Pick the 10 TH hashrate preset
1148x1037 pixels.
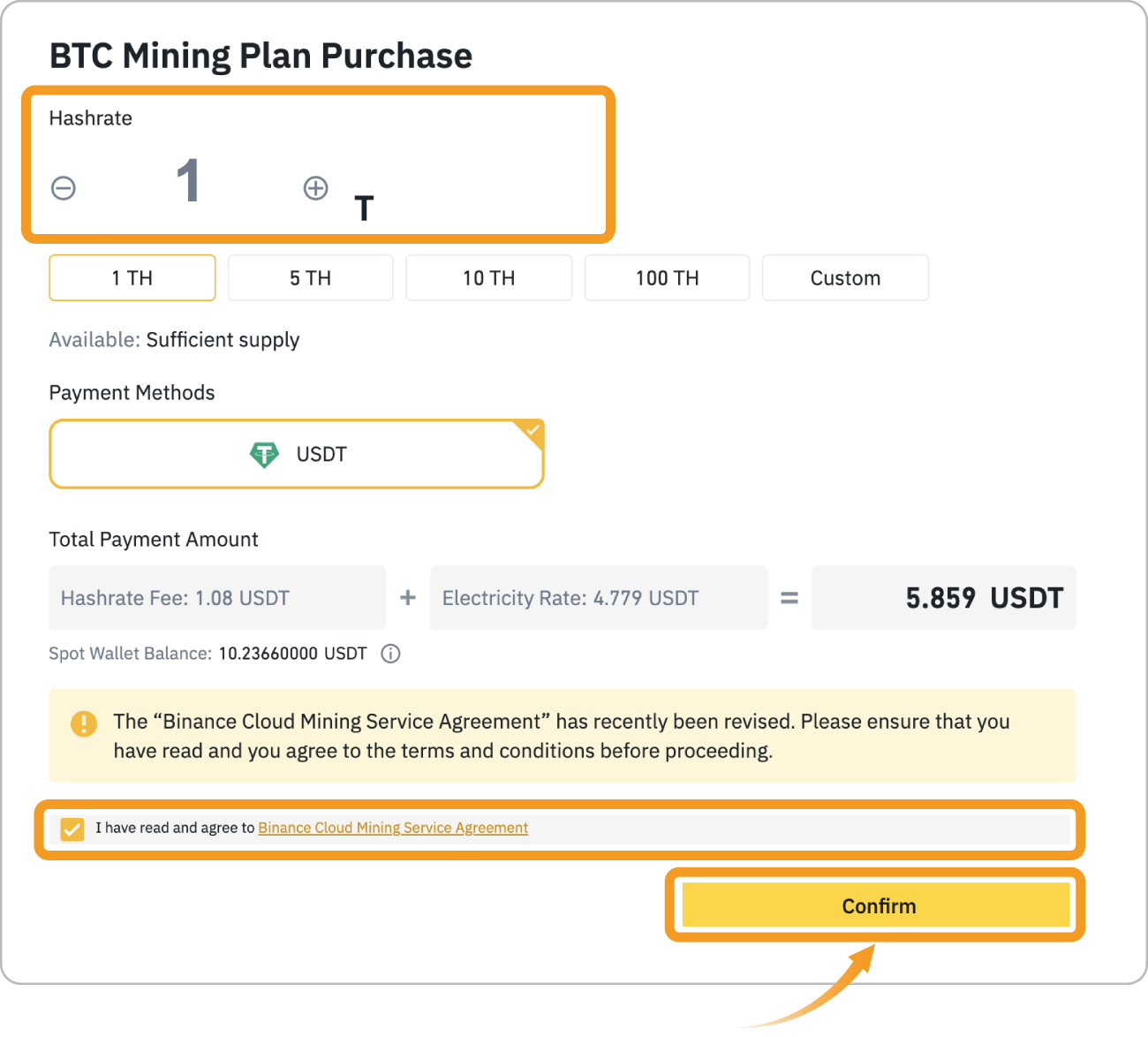[x=489, y=278]
